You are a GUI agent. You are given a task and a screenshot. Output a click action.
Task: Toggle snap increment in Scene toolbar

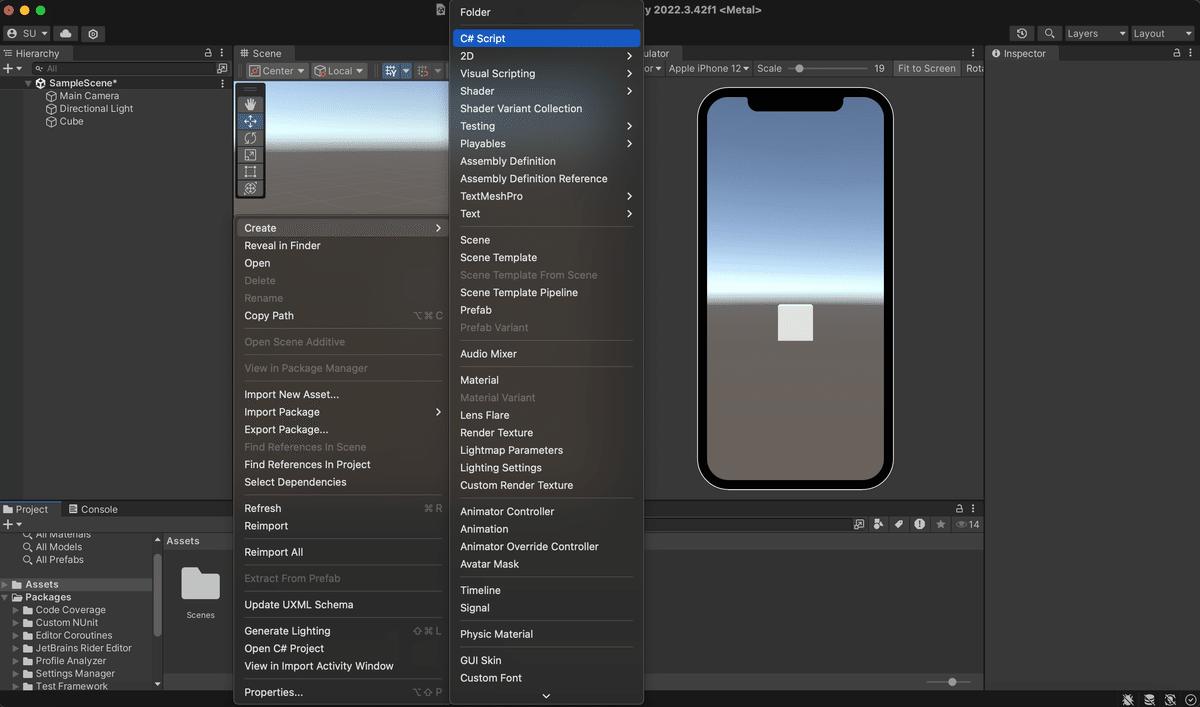tap(423, 71)
